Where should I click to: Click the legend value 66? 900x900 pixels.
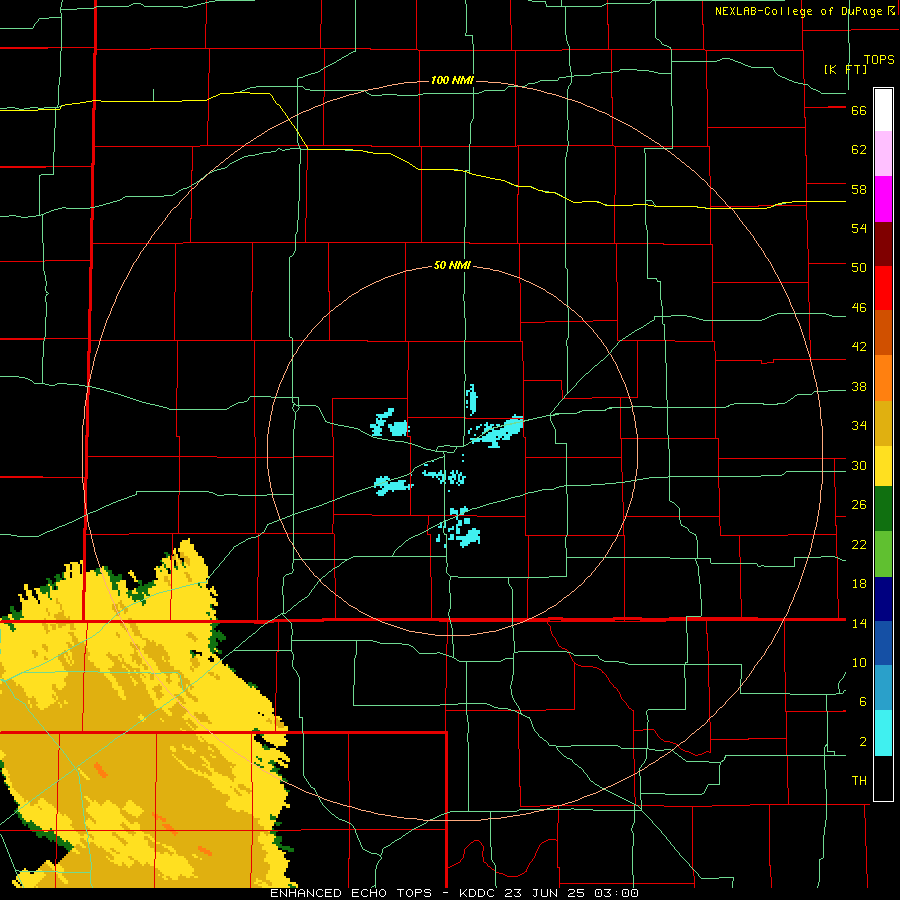[859, 110]
